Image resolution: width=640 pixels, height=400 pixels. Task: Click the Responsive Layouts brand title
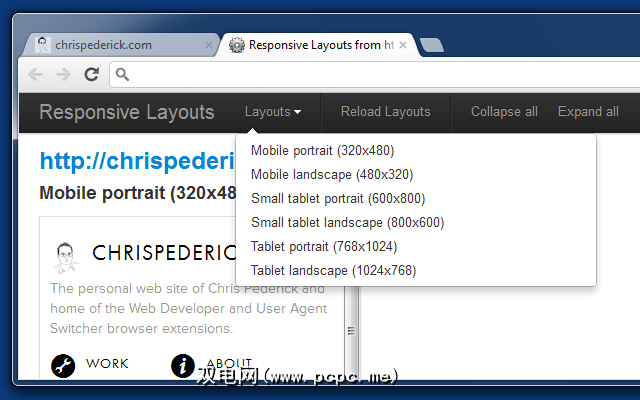[127, 112]
